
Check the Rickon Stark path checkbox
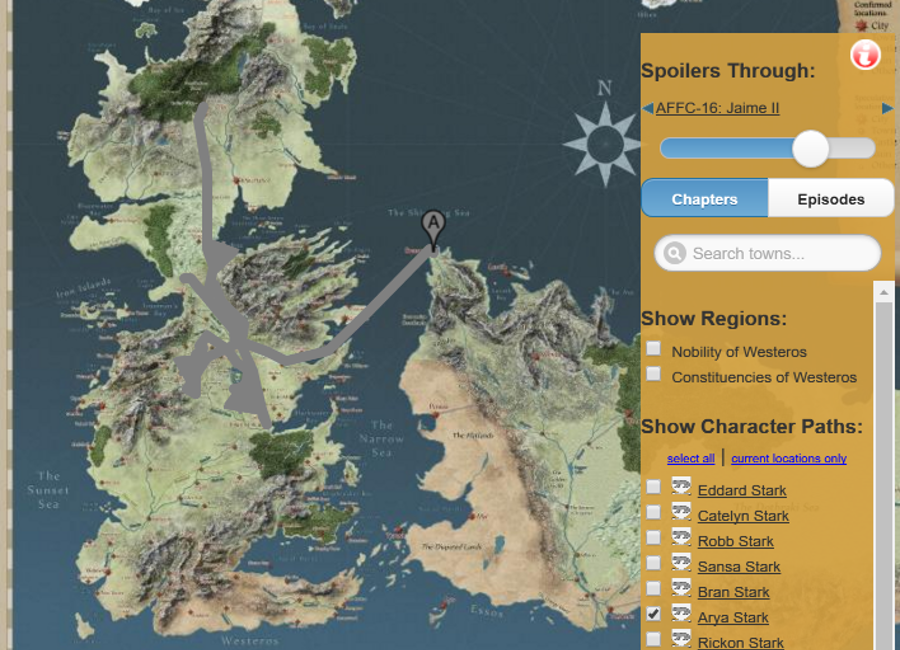tap(653, 639)
